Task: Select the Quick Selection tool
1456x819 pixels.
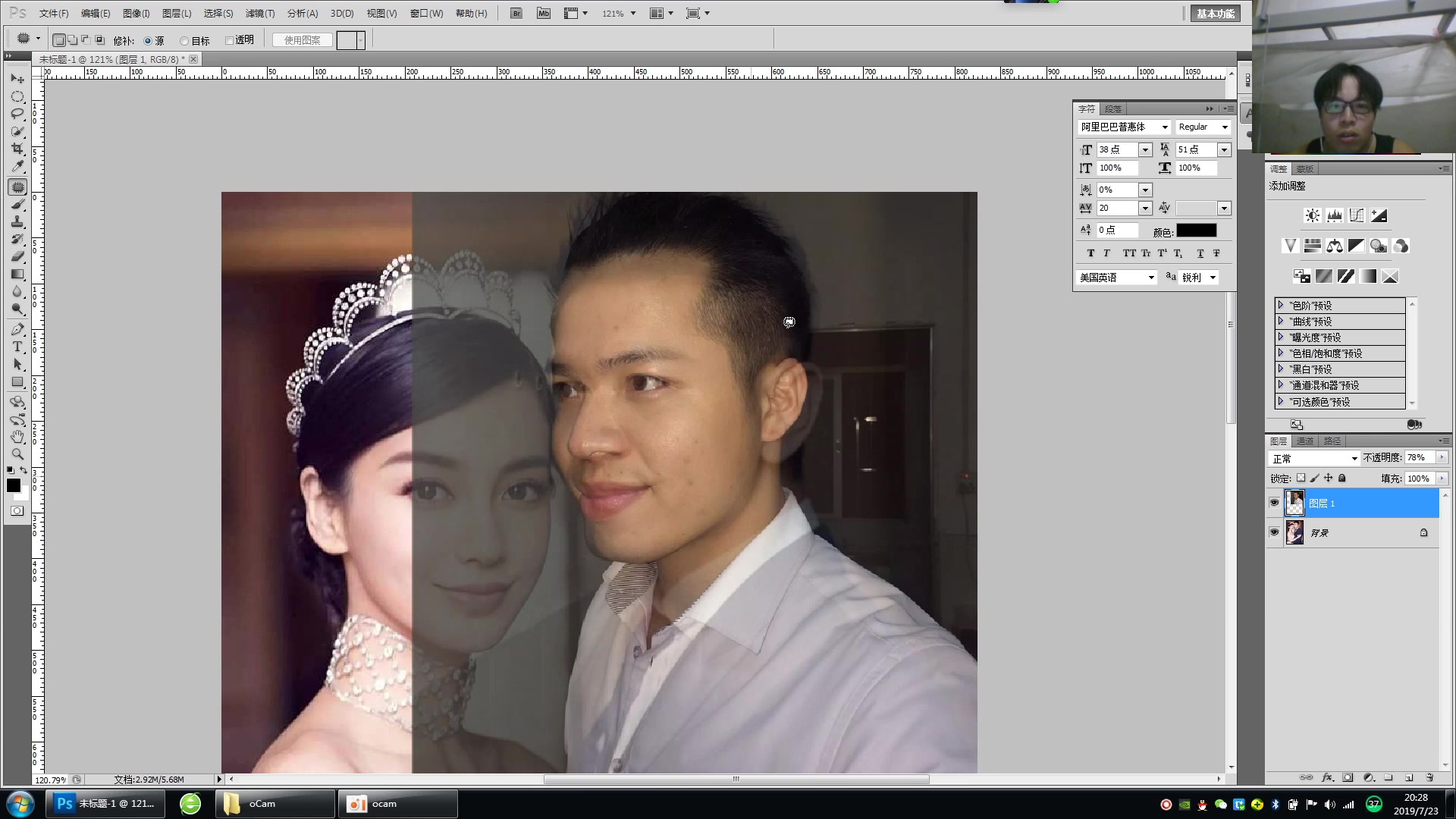Action: [x=17, y=131]
